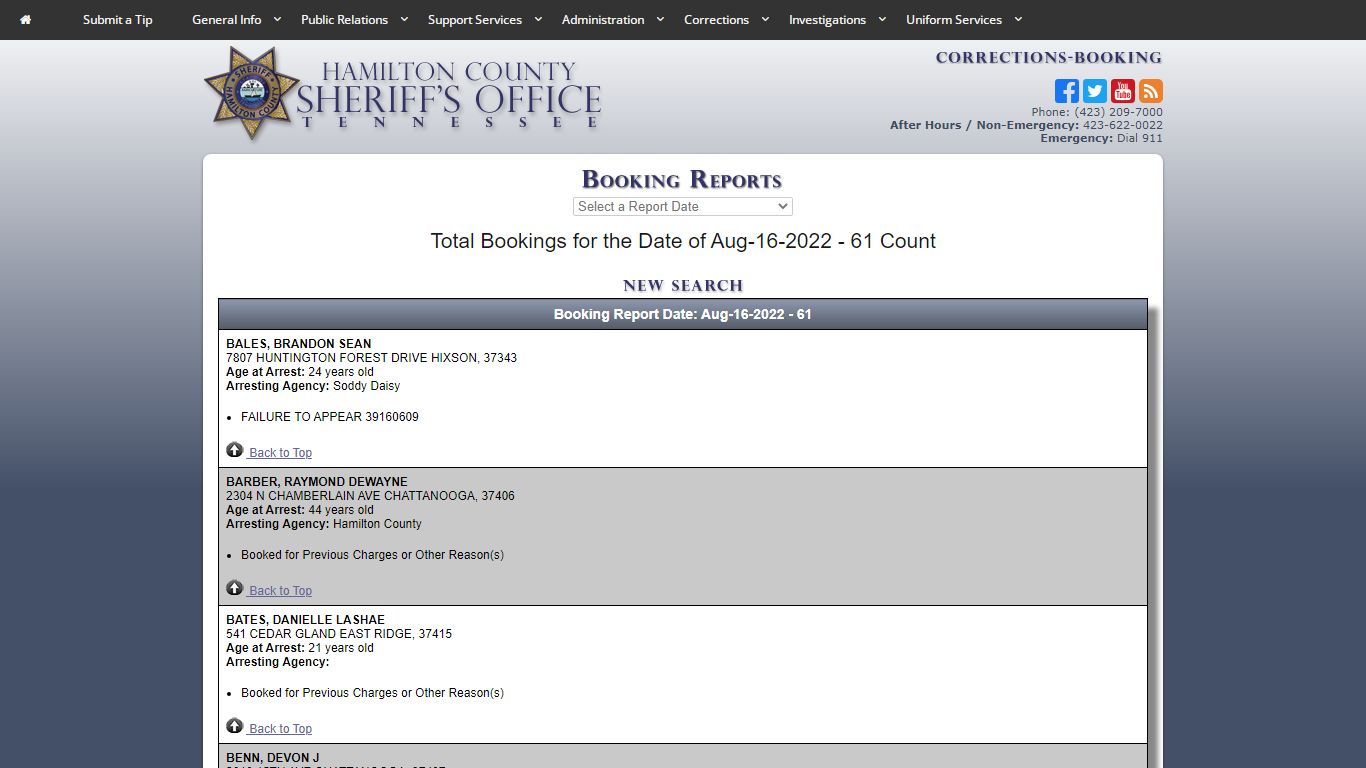Open the Select a Report Date dropdown
This screenshot has height=768, width=1366.
683,206
